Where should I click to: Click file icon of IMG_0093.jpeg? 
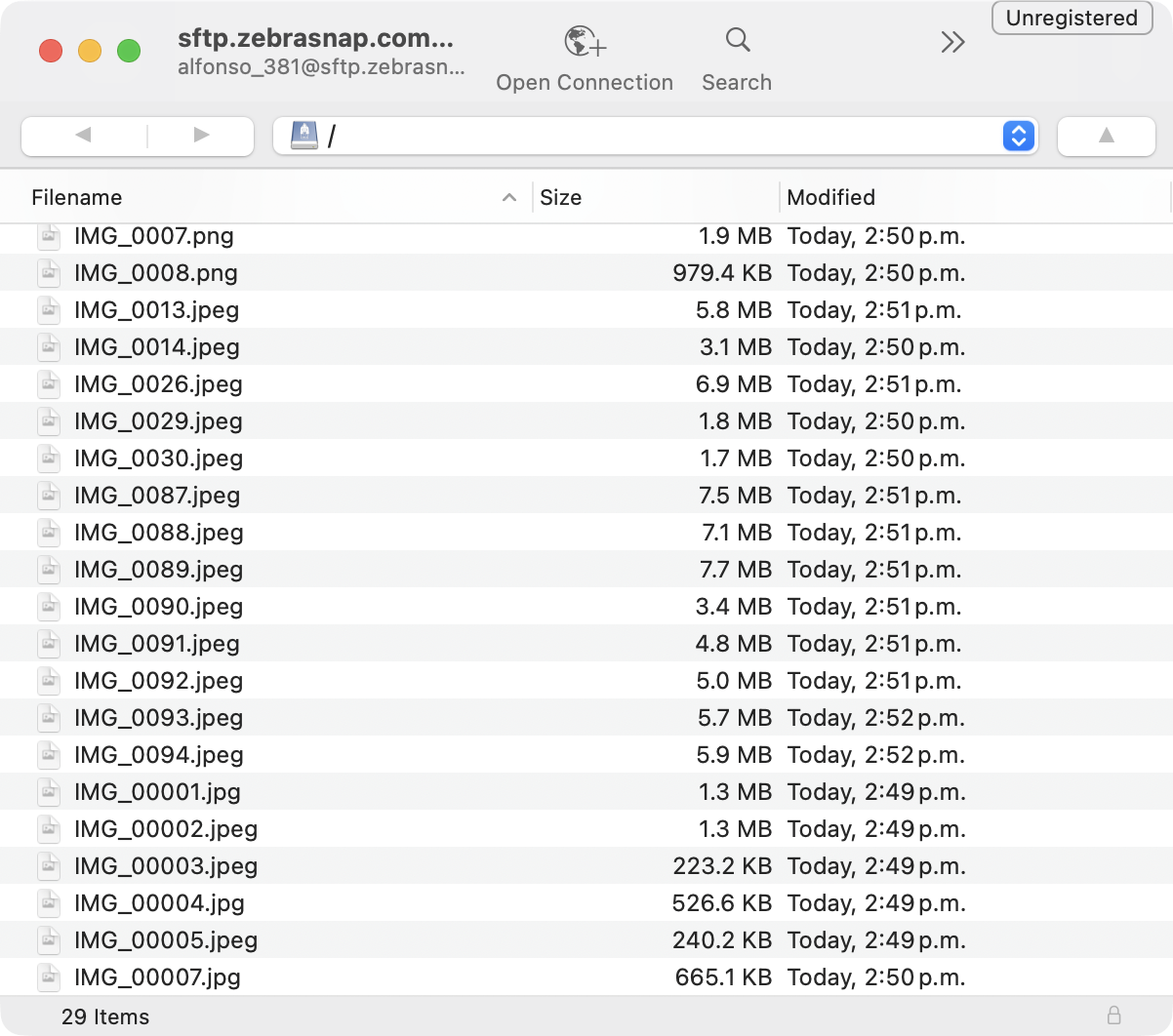click(x=49, y=718)
